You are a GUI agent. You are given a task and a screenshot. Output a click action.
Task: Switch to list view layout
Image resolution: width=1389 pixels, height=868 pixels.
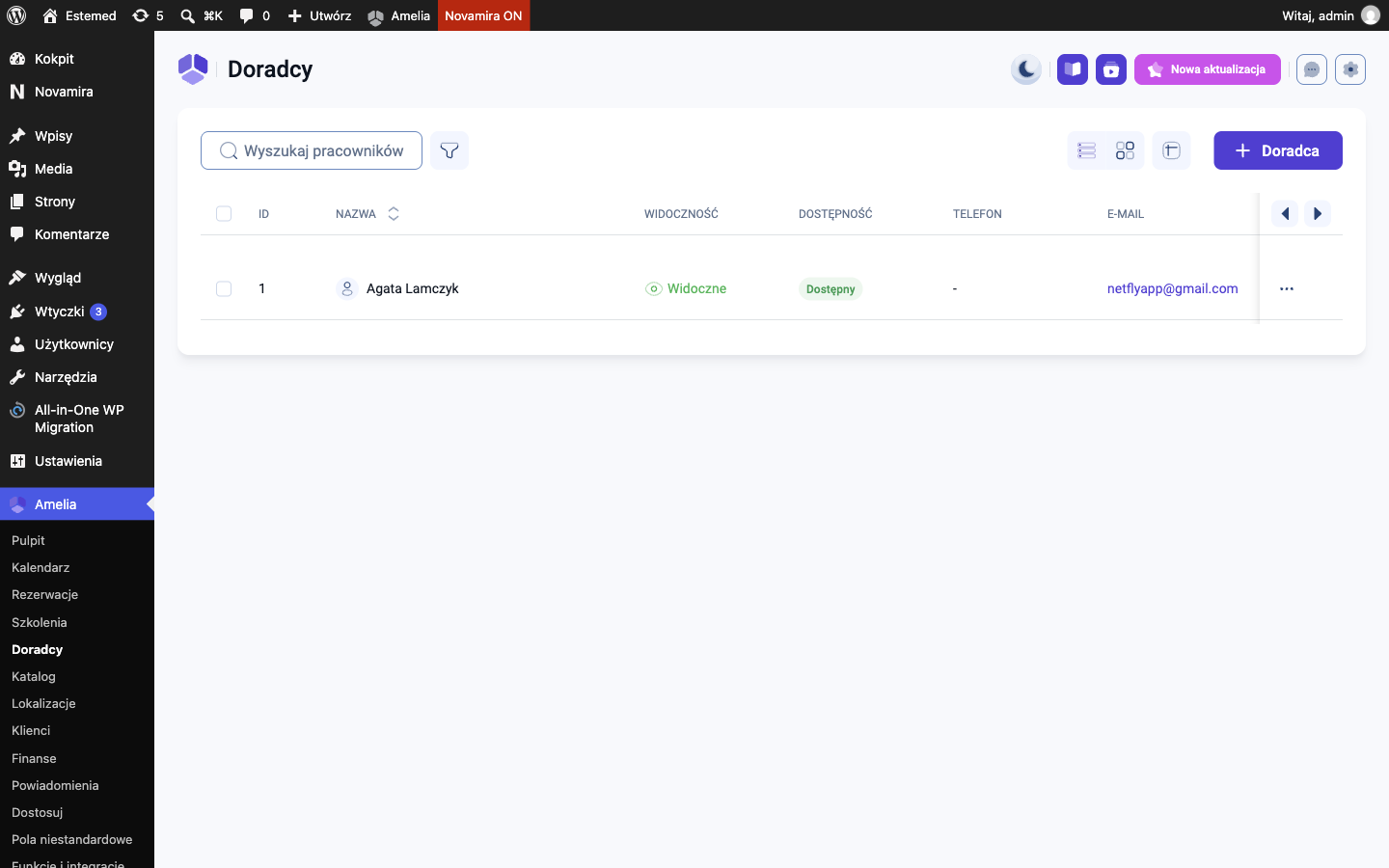(x=1087, y=150)
